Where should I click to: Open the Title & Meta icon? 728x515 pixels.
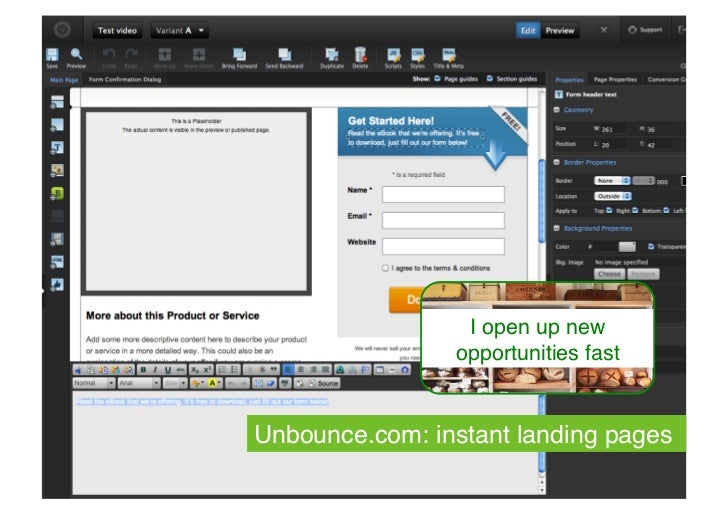448,55
